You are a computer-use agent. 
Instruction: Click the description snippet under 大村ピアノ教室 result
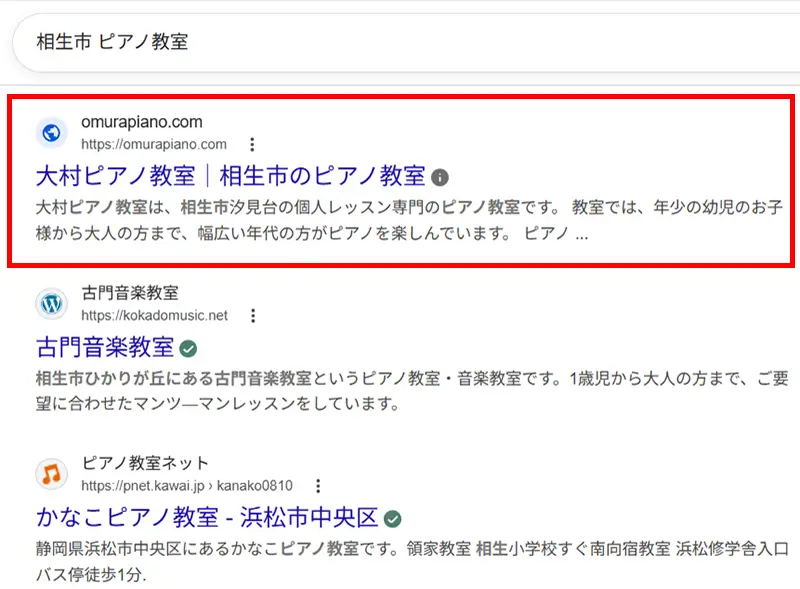(400, 223)
